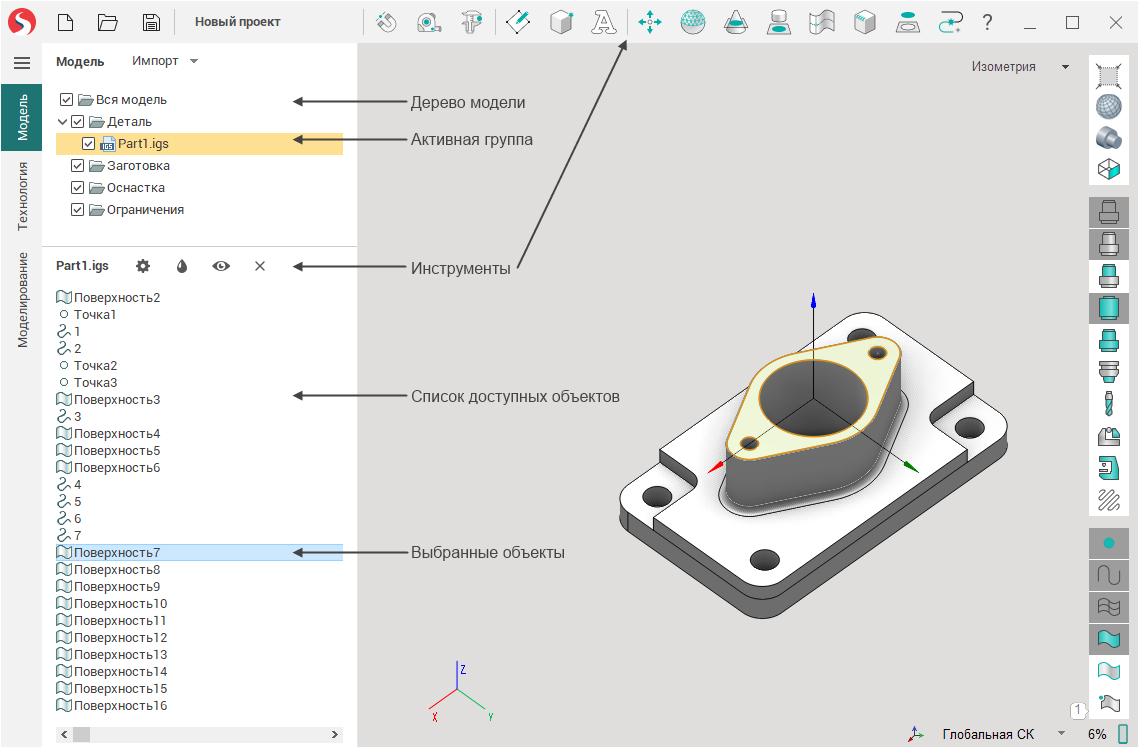This screenshot has width=1139, height=748.
Task: Uncheck the Заготовка checkbox
Action: coord(78,166)
